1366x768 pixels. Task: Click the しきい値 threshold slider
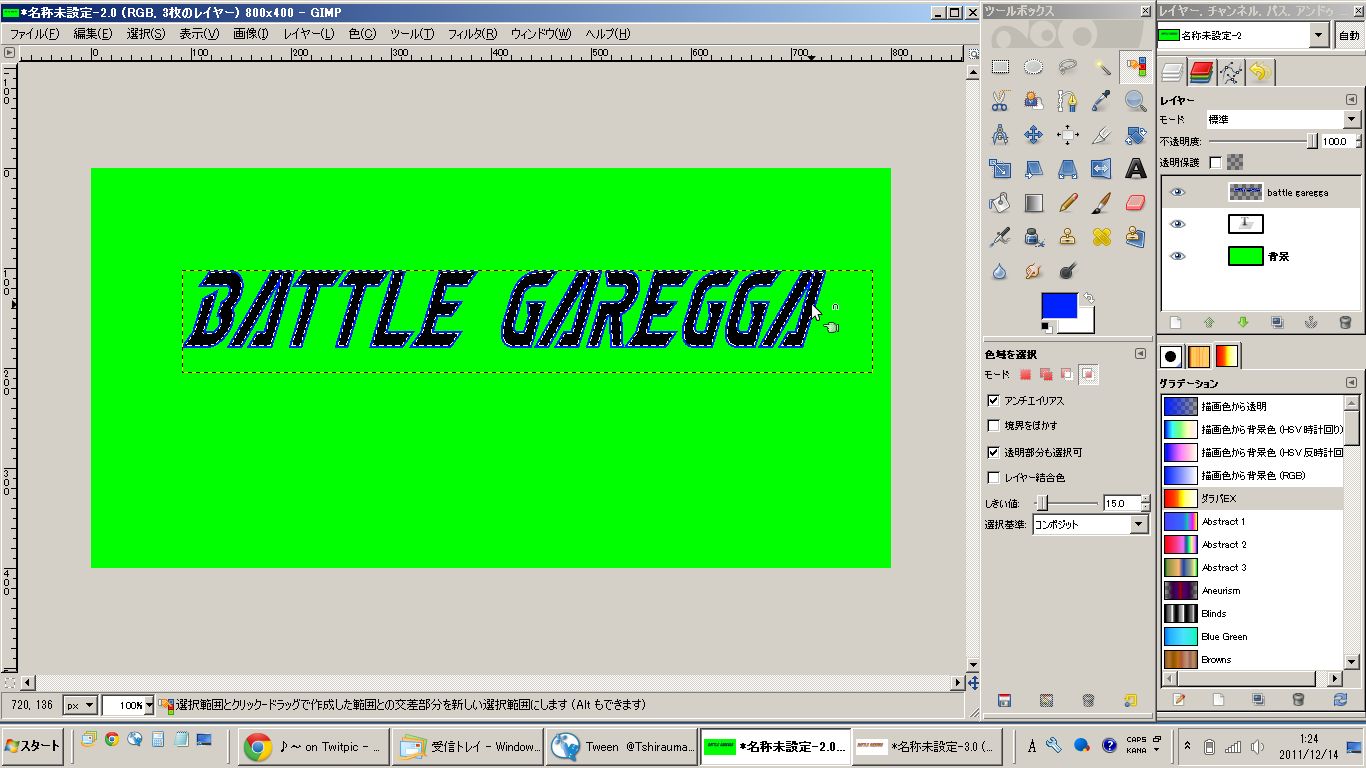[1065, 502]
